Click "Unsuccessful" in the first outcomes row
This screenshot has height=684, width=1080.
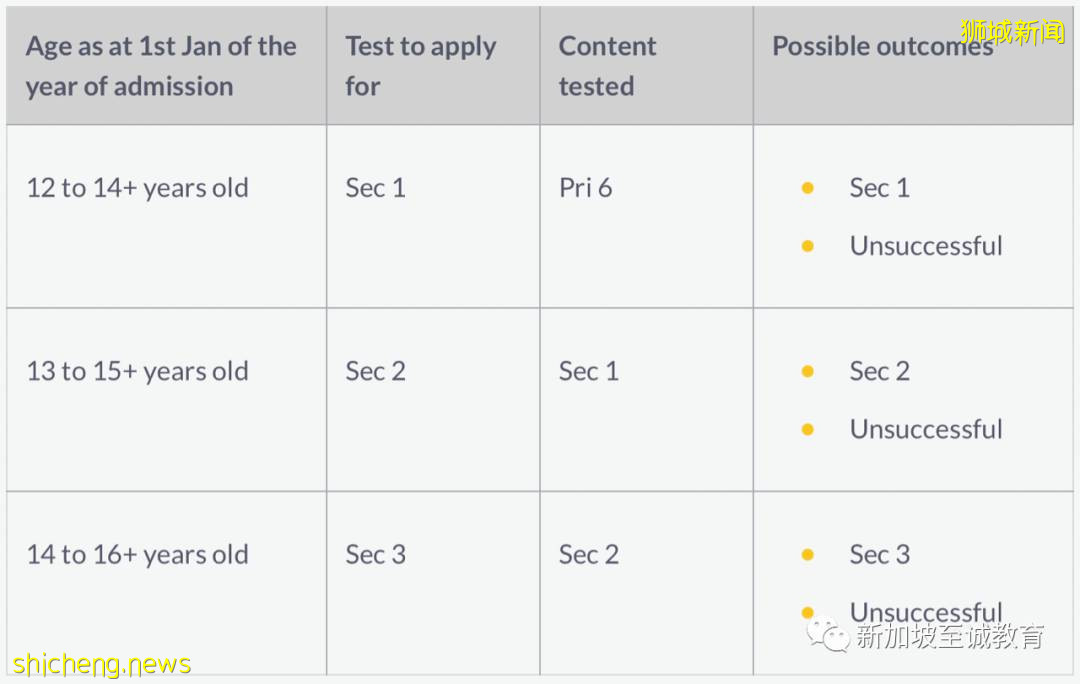(x=925, y=246)
